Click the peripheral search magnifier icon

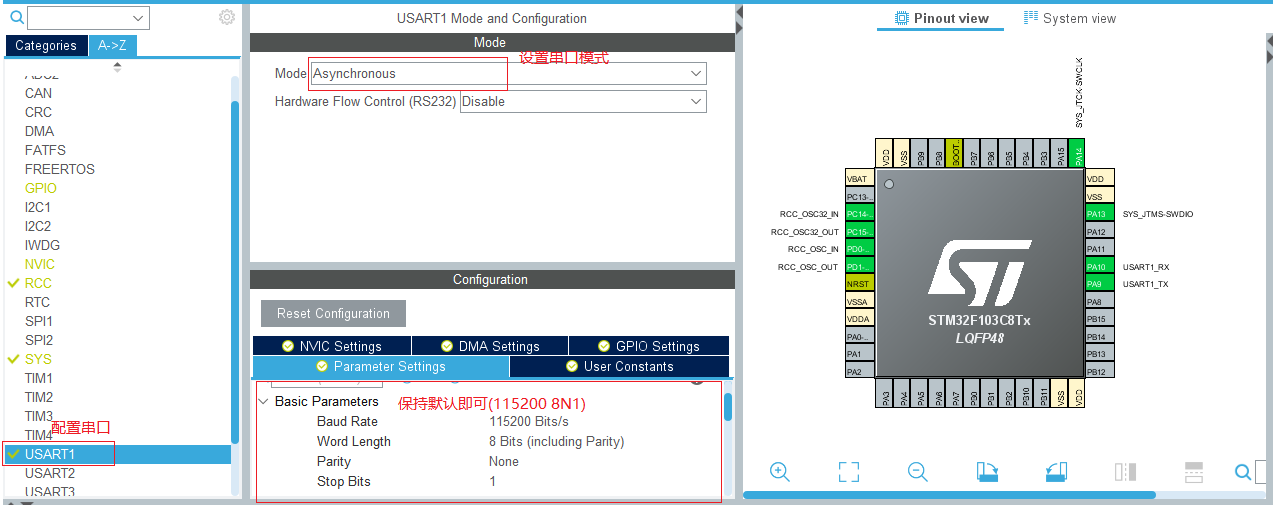16,17
